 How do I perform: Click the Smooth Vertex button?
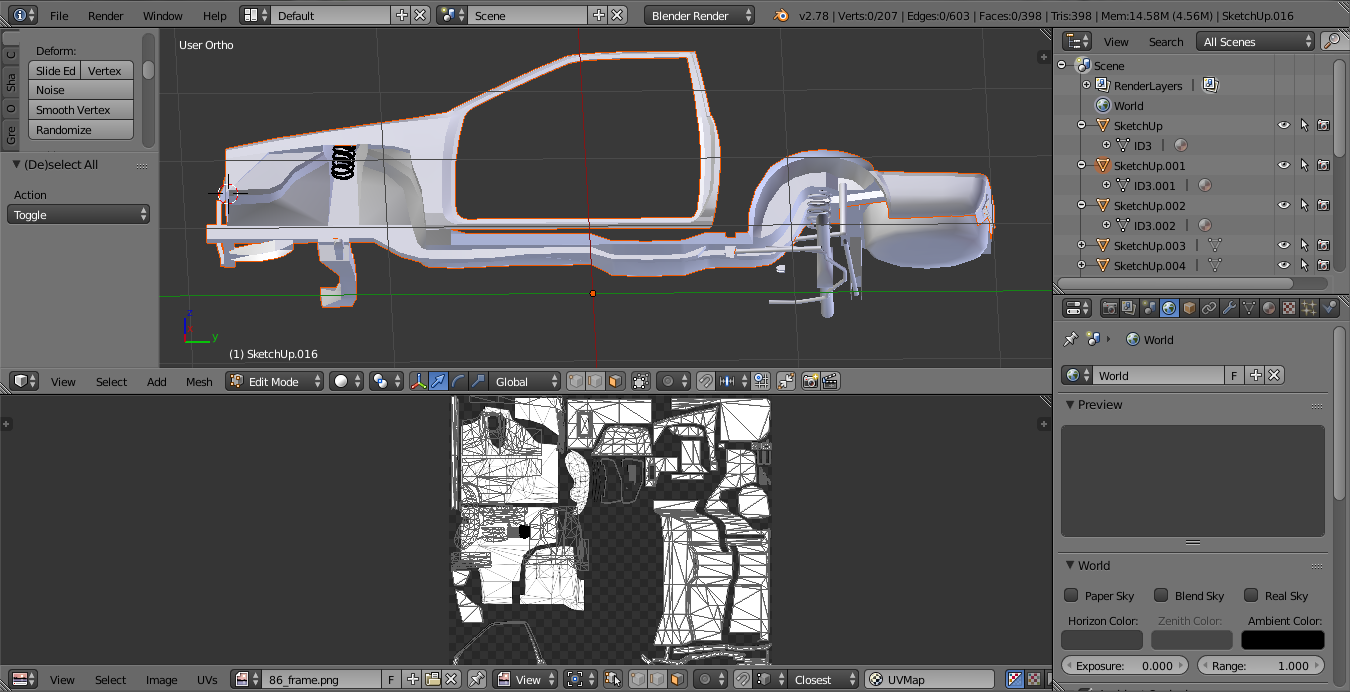[x=80, y=110]
